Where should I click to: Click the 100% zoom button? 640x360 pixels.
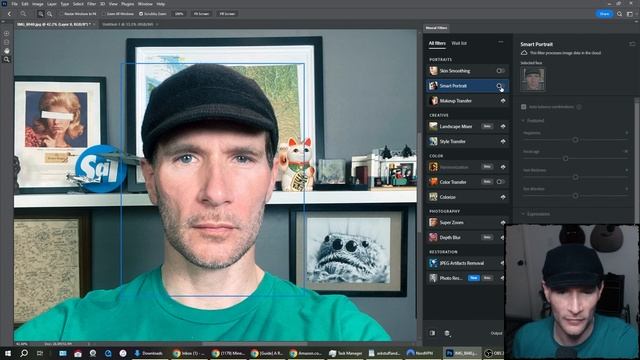click(x=179, y=14)
